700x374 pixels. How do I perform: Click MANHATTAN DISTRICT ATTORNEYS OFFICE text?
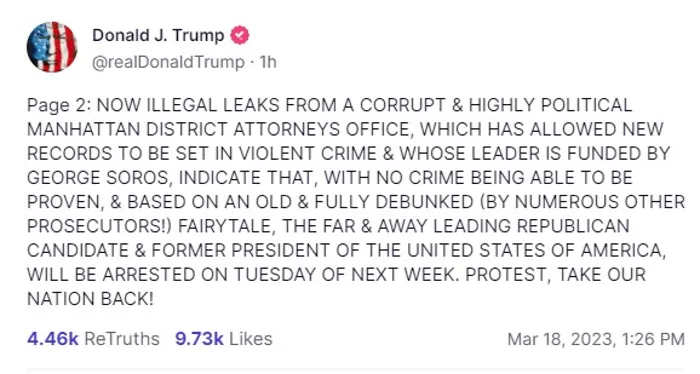tap(218, 129)
